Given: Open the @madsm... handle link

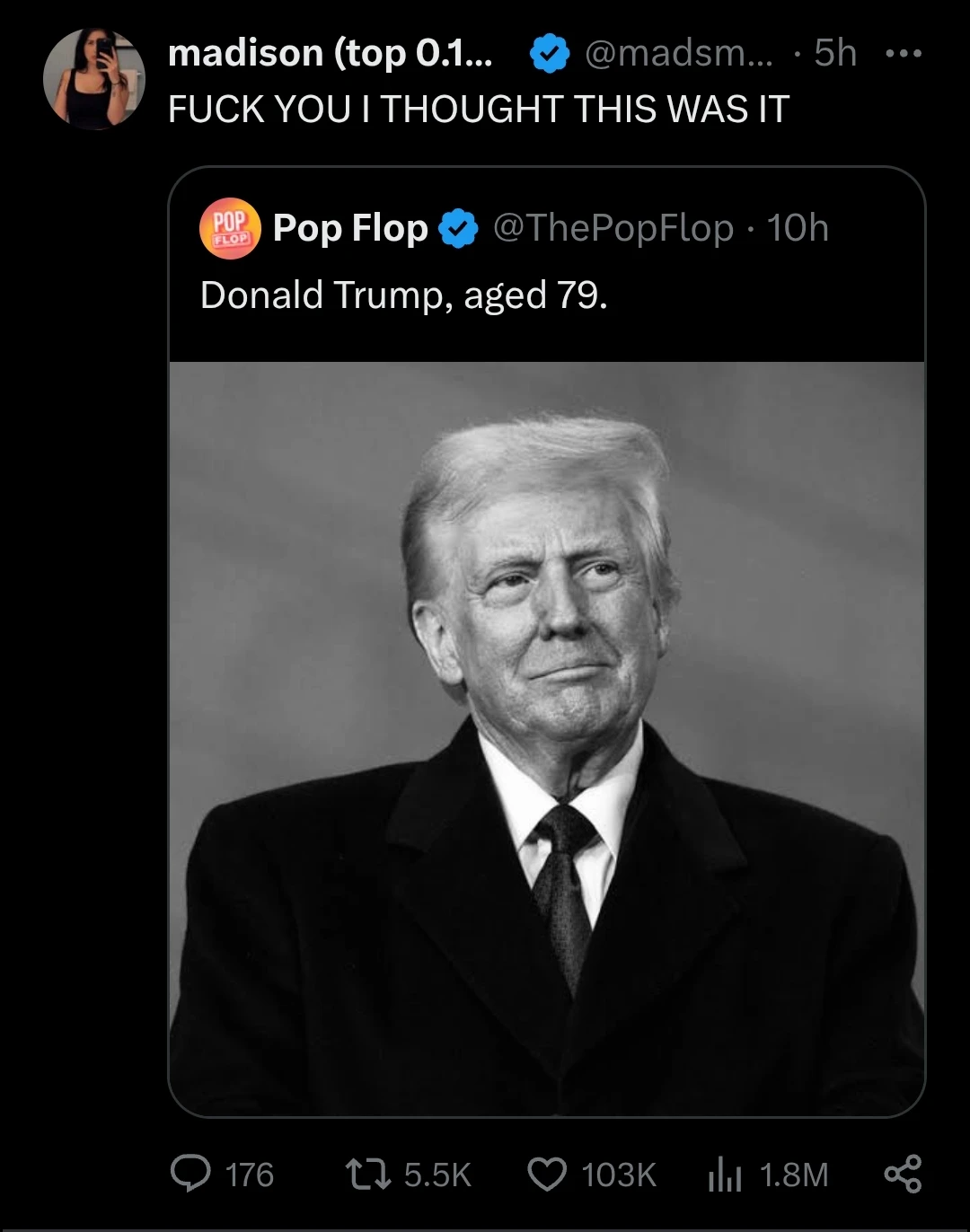Looking at the screenshot, I should point(677,54).
